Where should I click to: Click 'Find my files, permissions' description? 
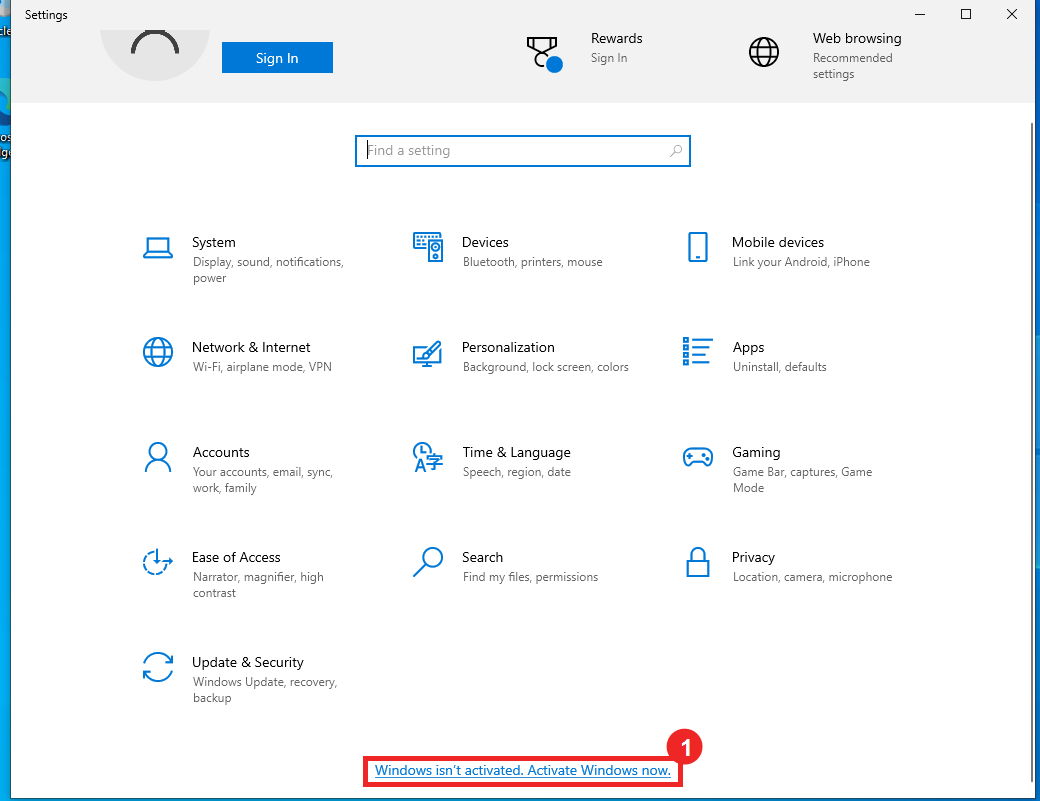point(531,577)
